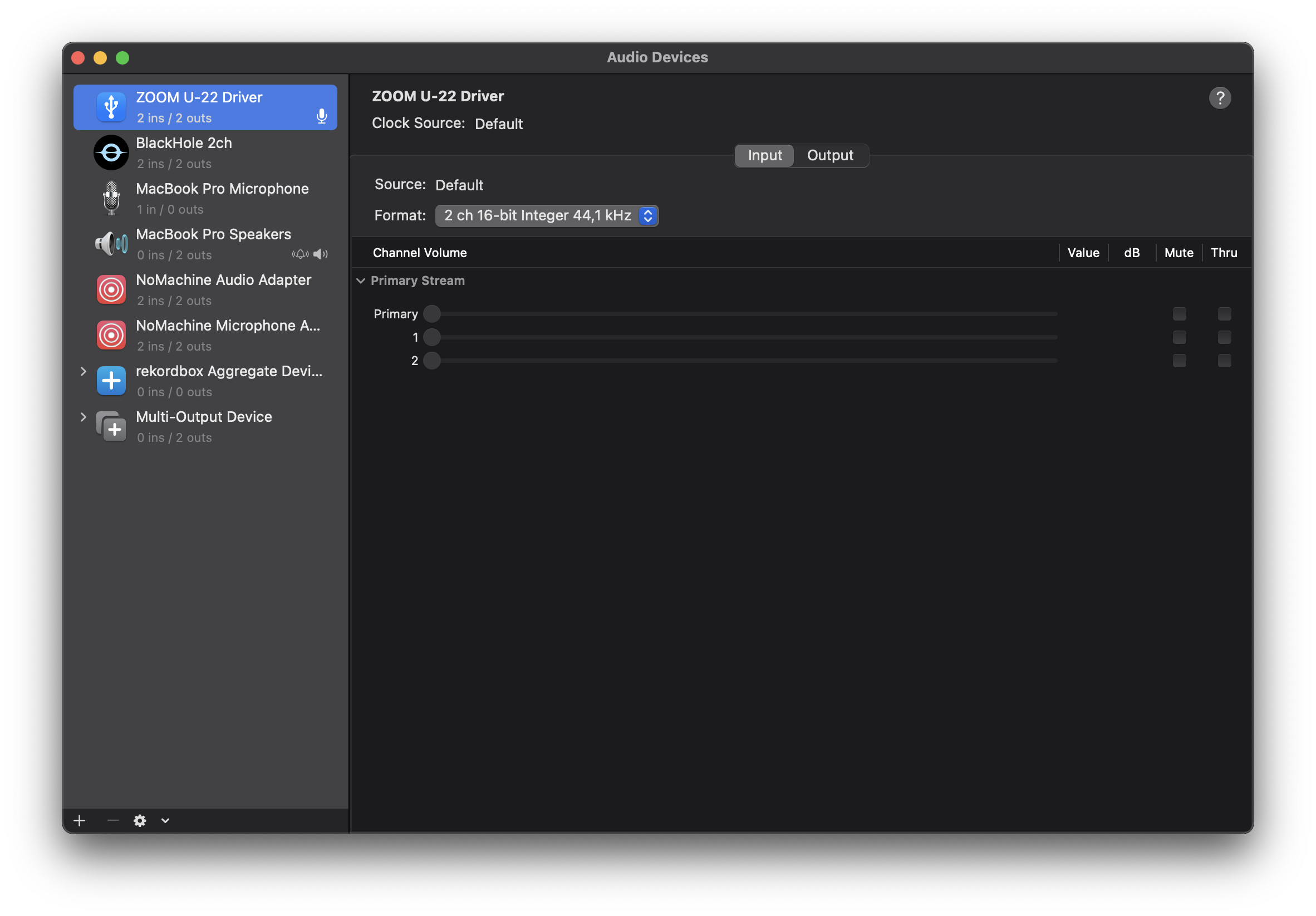Open the help question mark button

pos(1220,98)
